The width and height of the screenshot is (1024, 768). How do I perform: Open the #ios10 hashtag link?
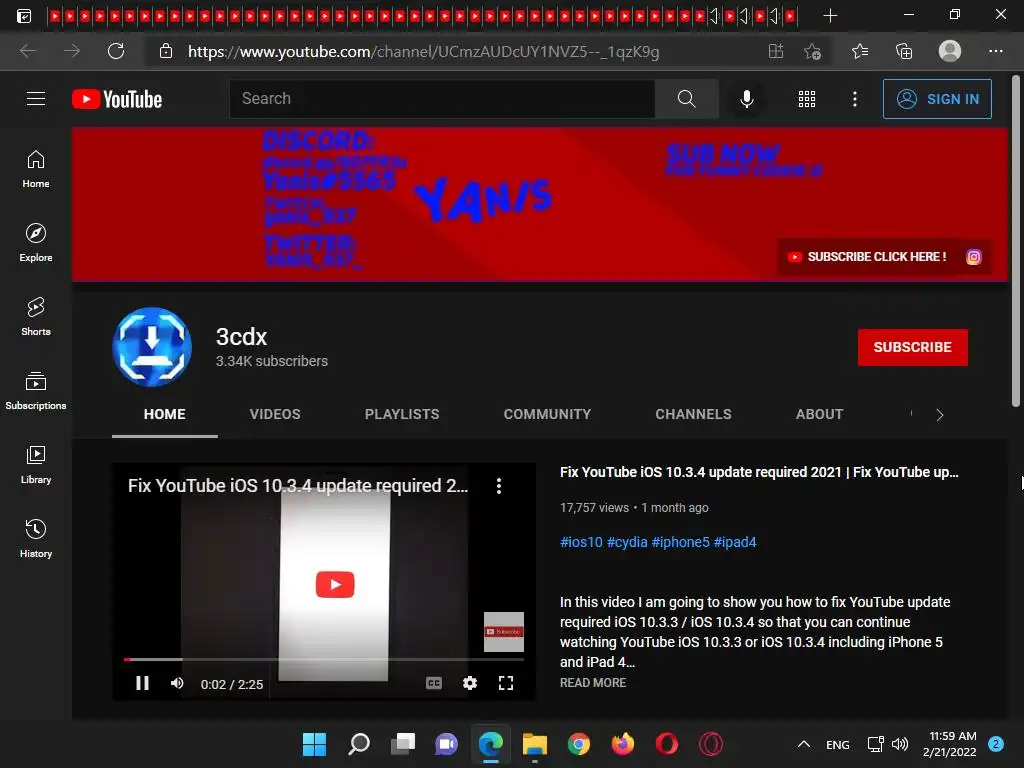point(581,542)
